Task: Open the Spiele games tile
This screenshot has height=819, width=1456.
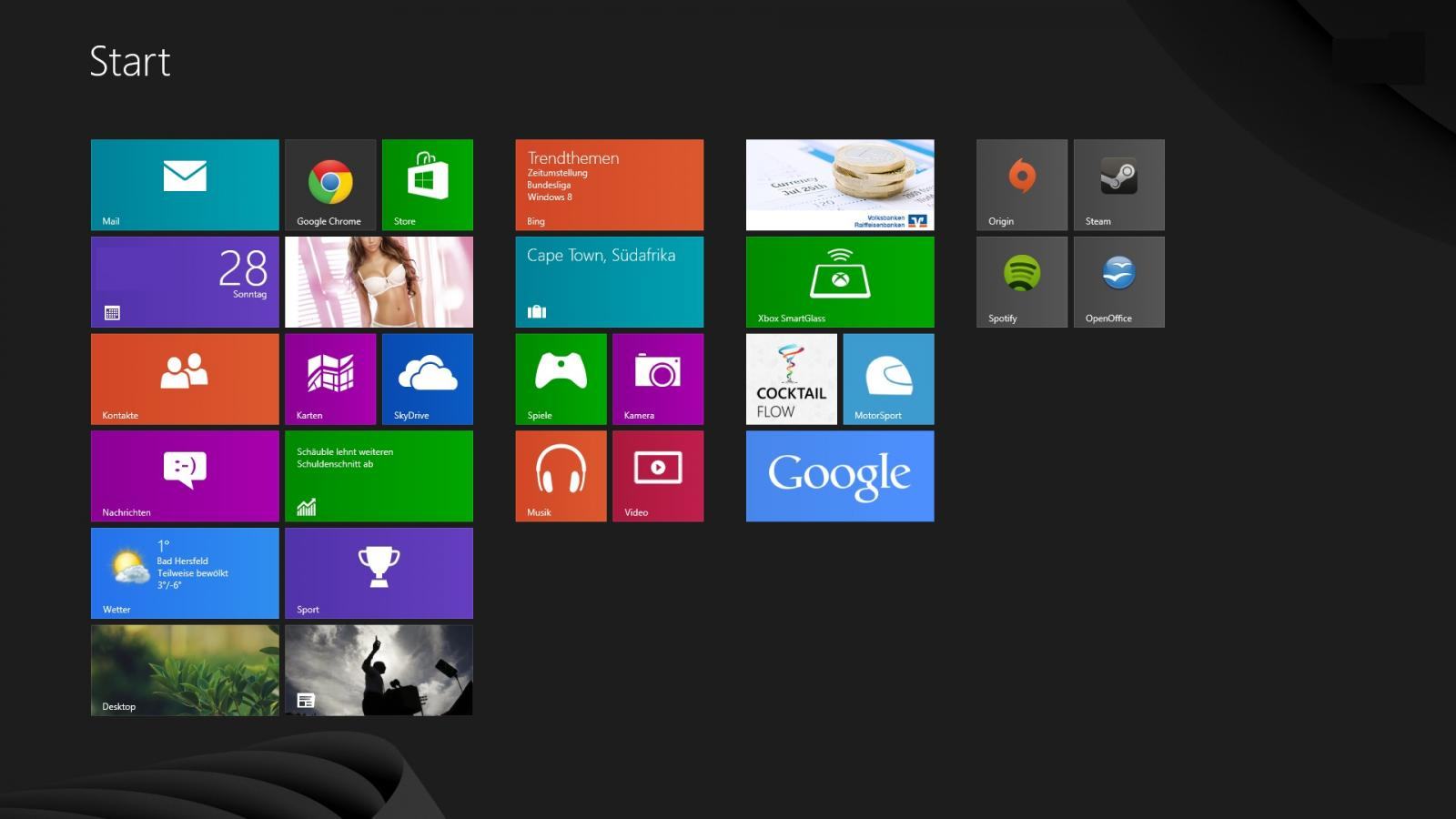Action: pos(561,379)
